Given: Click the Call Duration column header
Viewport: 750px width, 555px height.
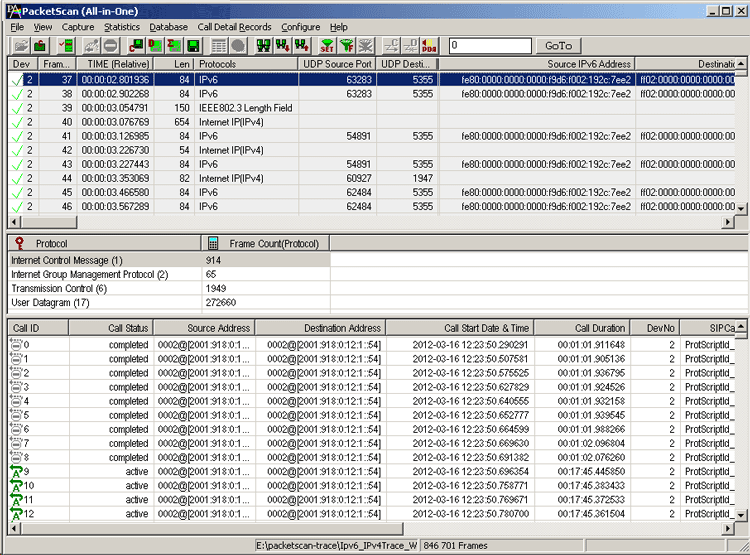Looking at the screenshot, I should click(582, 328).
